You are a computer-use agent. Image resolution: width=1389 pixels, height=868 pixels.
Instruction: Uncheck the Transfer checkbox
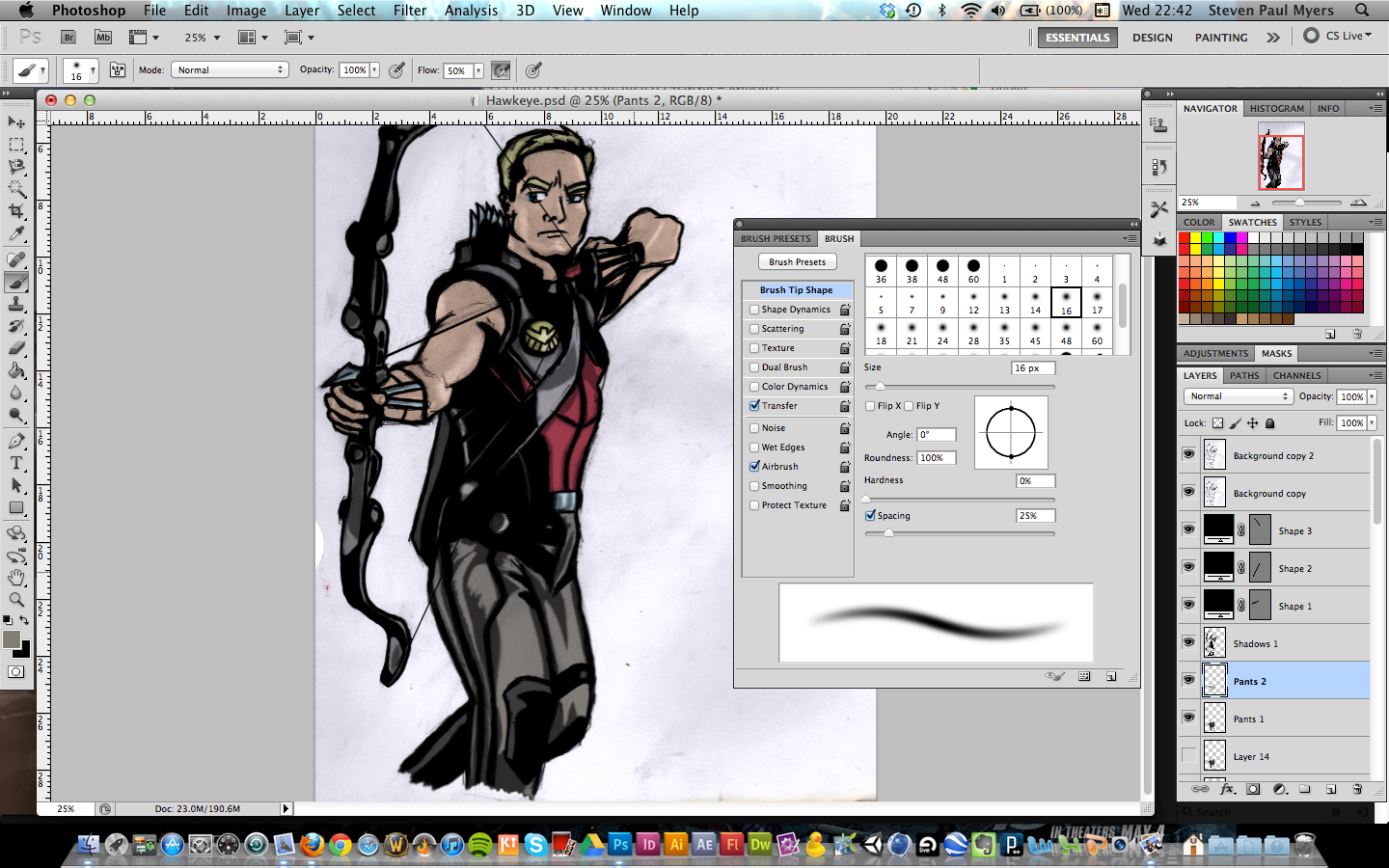click(x=754, y=406)
